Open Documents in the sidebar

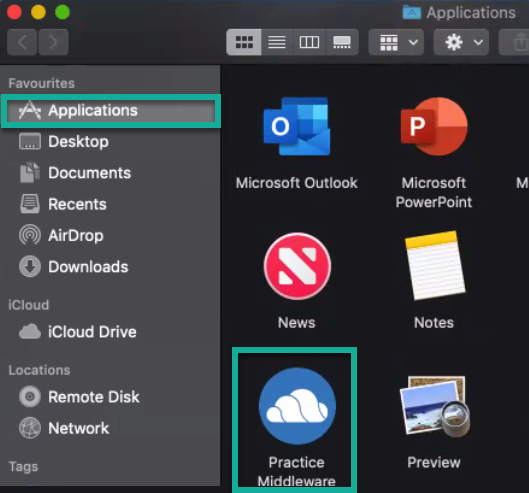coord(111,173)
